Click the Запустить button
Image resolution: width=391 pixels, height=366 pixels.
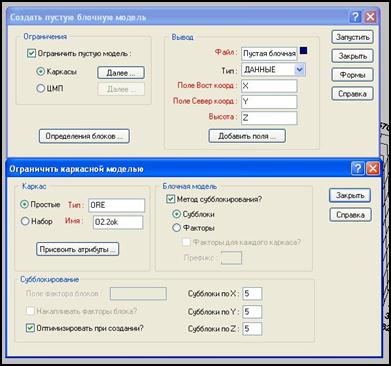pyautogui.click(x=352, y=37)
